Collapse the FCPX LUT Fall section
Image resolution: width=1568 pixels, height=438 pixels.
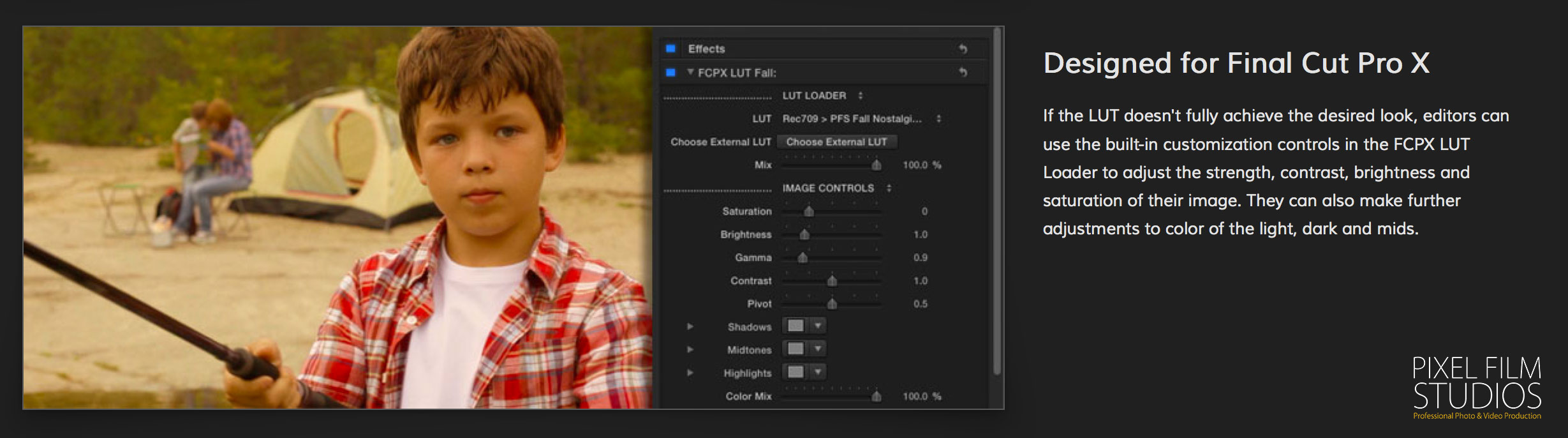[x=690, y=72]
